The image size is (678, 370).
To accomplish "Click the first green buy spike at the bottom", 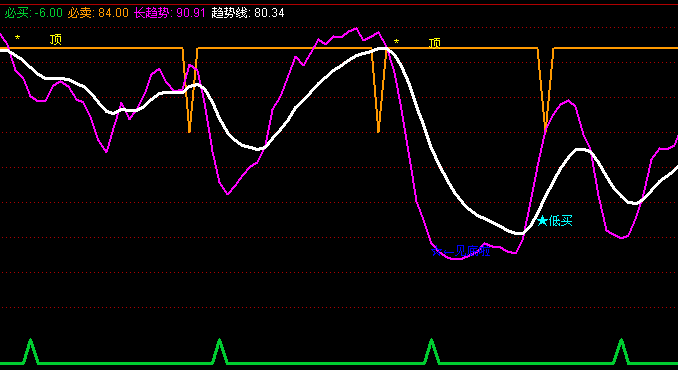I will (30, 351).
